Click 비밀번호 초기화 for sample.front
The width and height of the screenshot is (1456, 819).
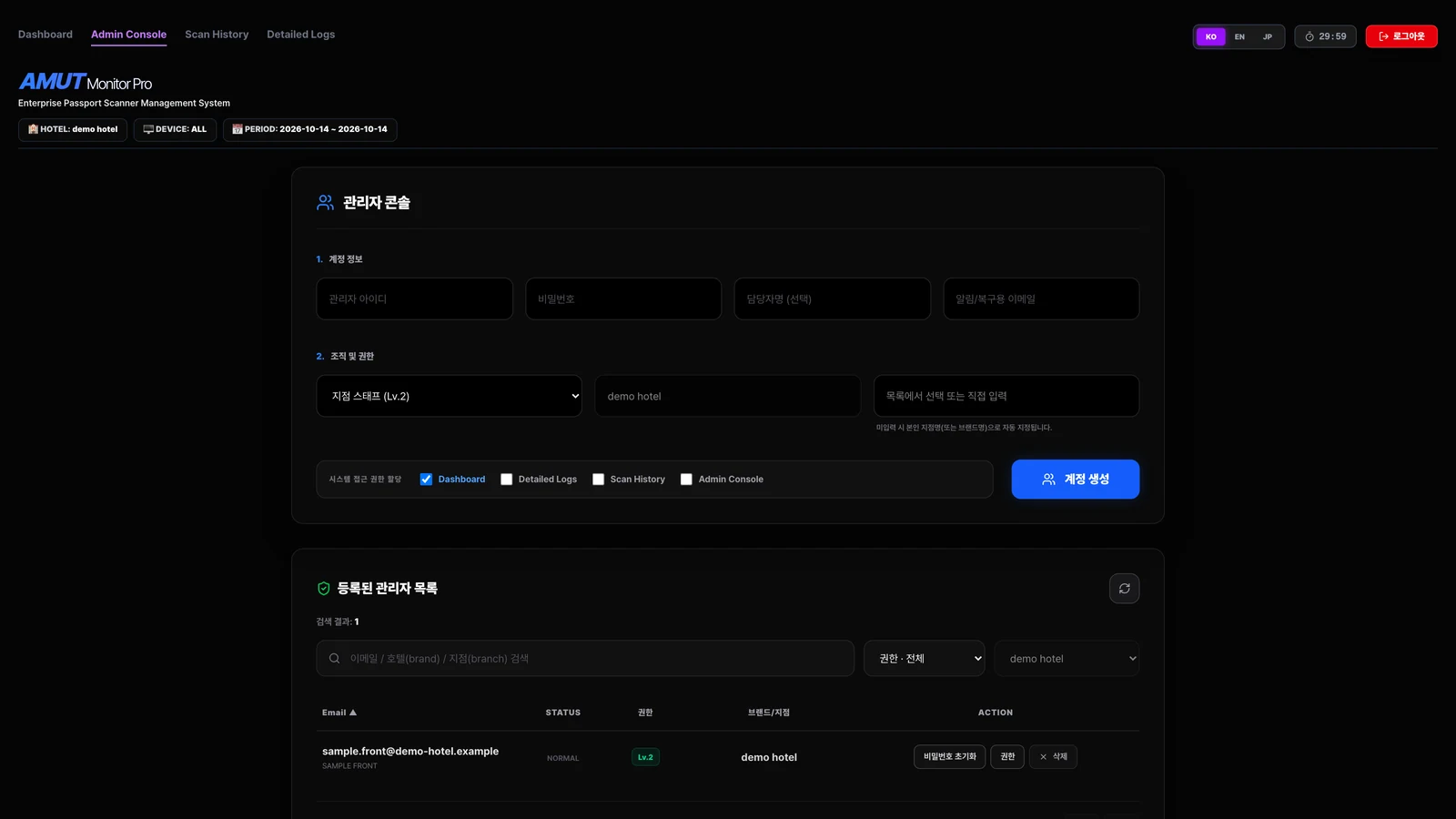pyautogui.click(x=949, y=757)
